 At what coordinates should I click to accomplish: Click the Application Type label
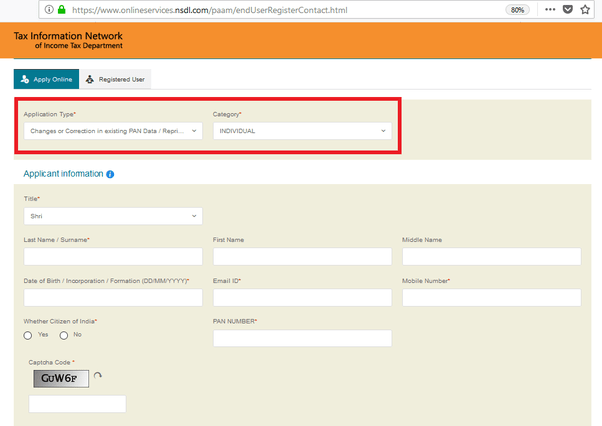click(x=50, y=114)
